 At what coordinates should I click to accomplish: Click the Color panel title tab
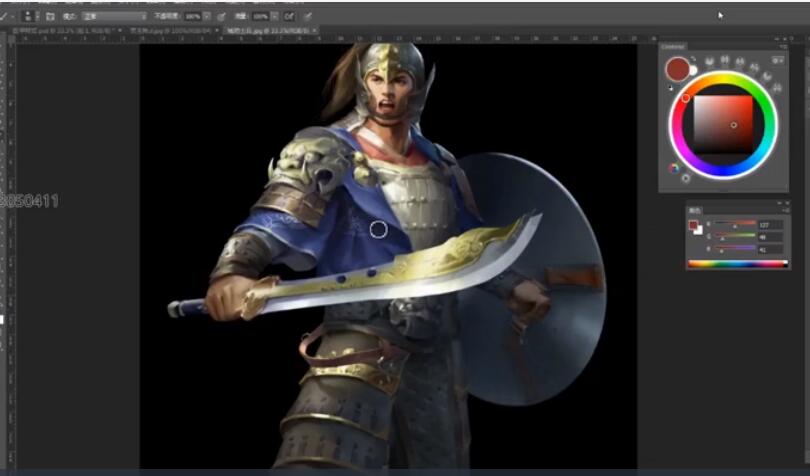pos(695,210)
